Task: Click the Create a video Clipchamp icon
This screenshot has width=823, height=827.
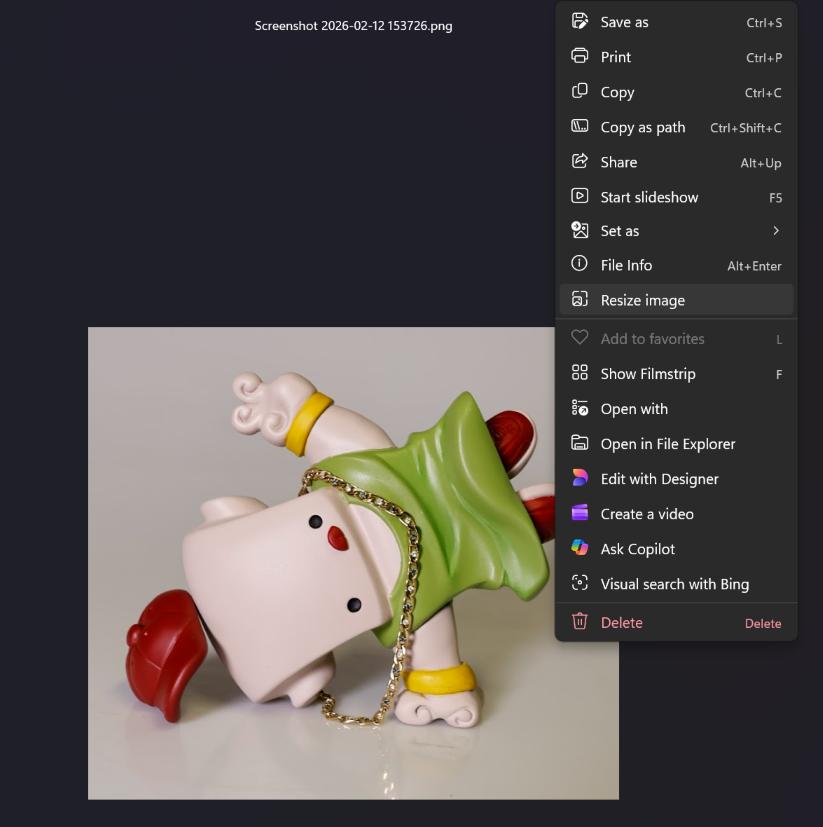Action: tap(579, 513)
